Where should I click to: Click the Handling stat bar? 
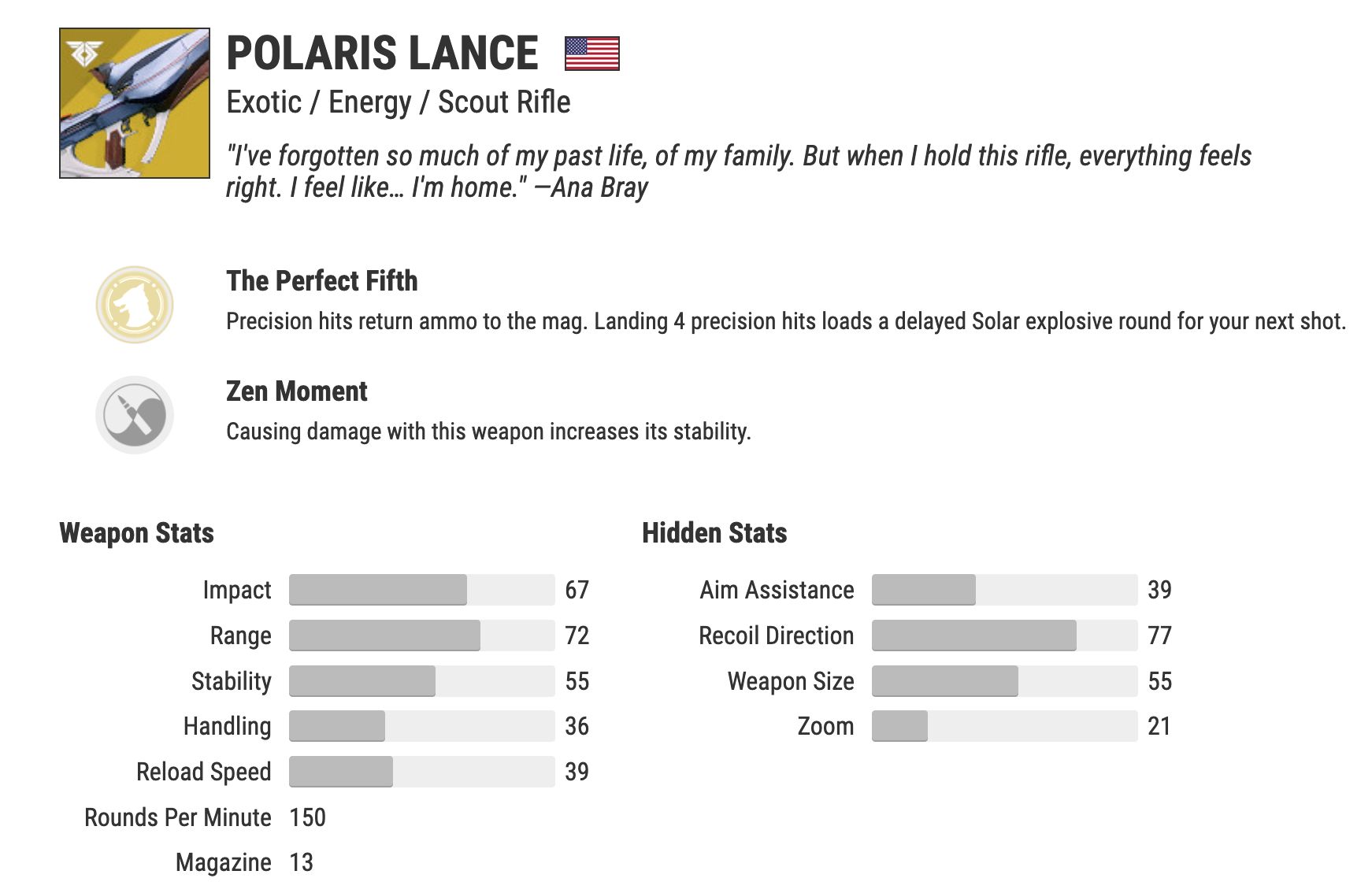point(421,726)
